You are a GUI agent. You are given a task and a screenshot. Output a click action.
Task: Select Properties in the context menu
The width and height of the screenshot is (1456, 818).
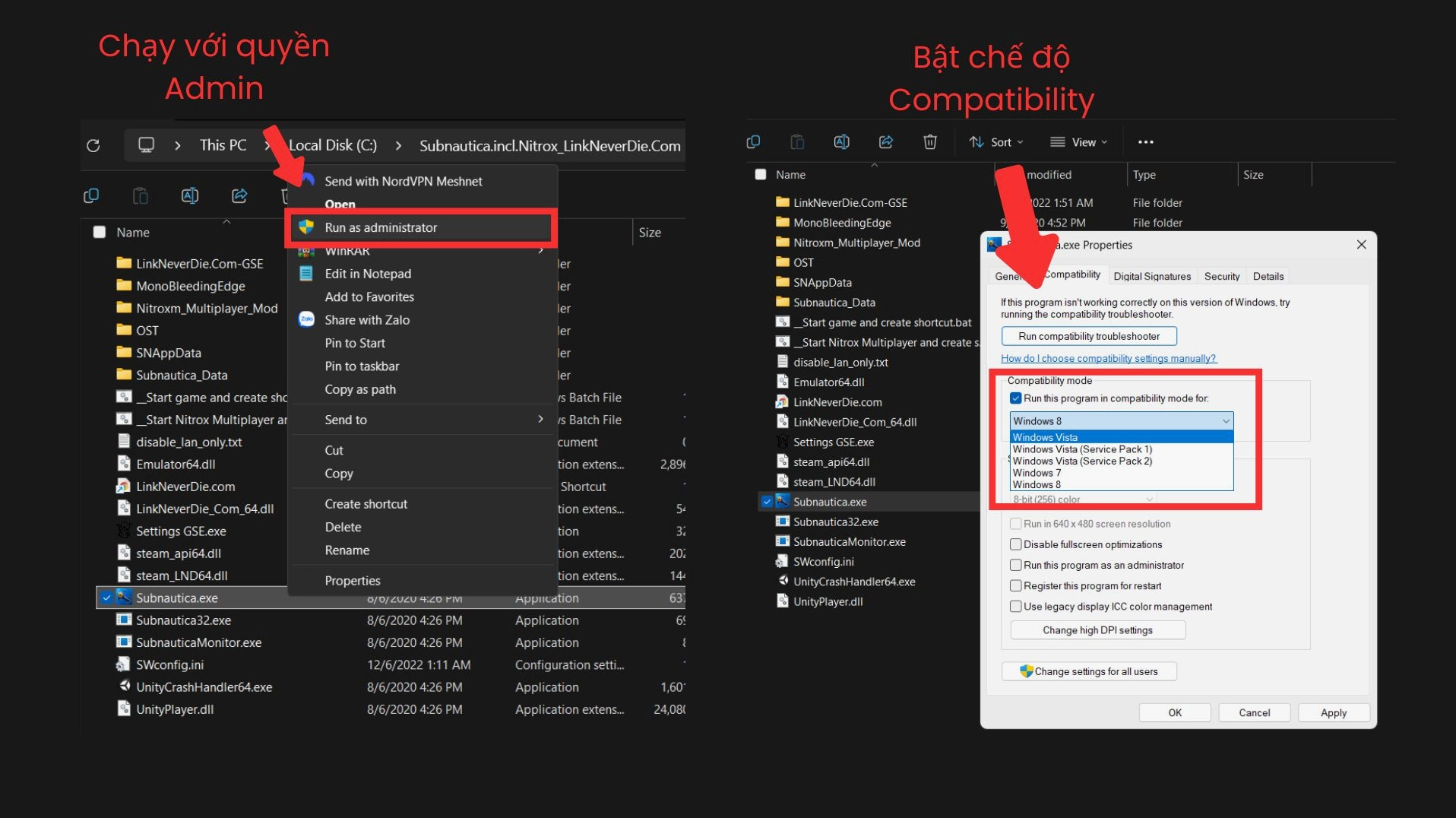(x=352, y=581)
